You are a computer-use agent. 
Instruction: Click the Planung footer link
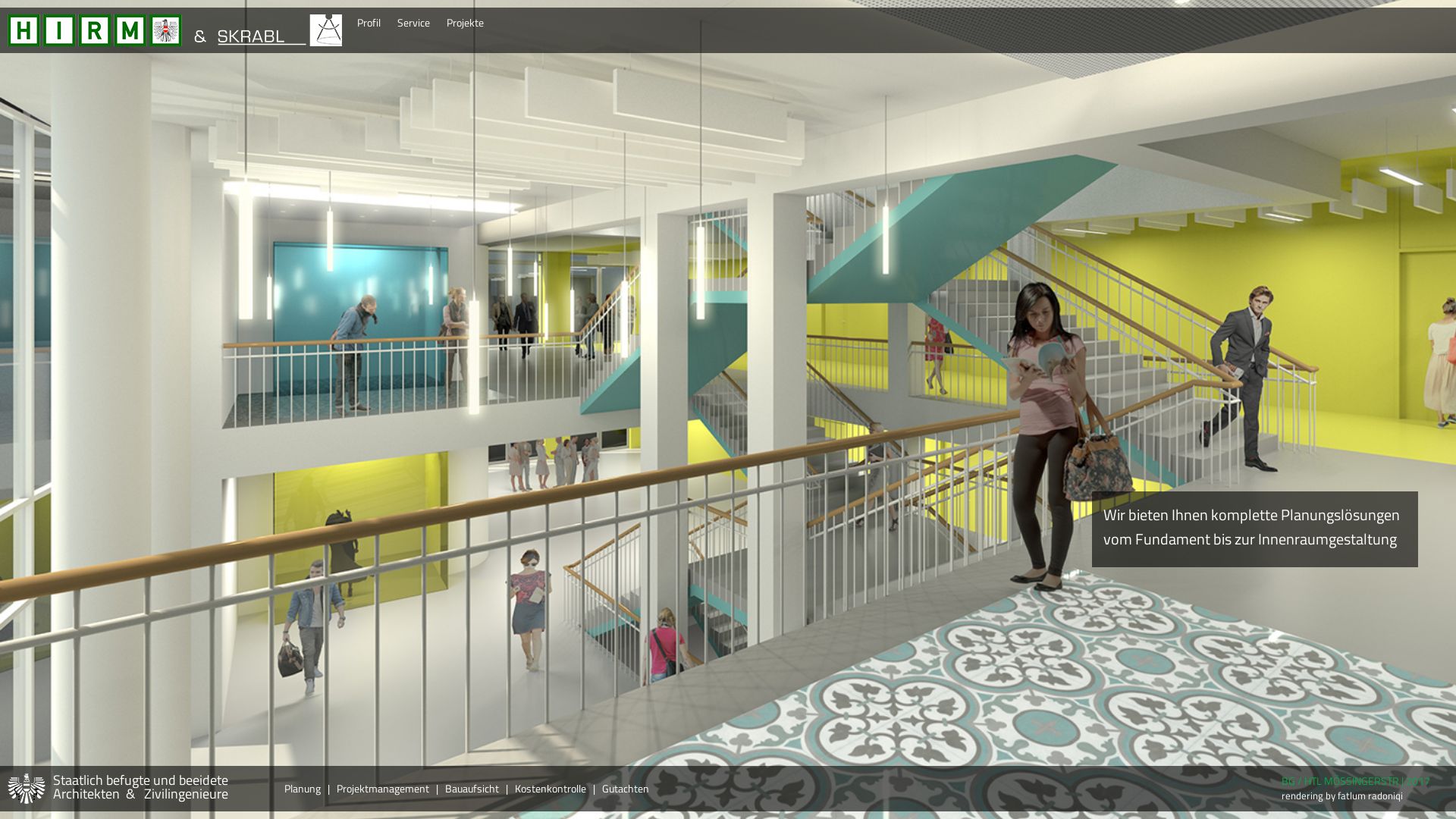[303, 789]
